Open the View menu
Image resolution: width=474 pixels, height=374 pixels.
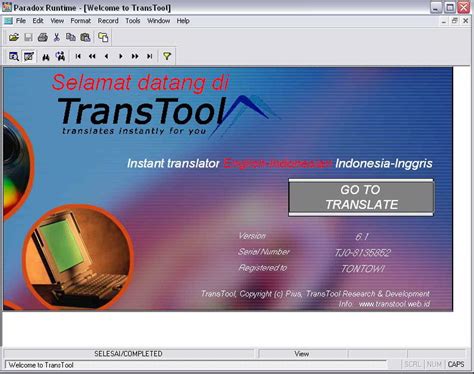point(57,21)
